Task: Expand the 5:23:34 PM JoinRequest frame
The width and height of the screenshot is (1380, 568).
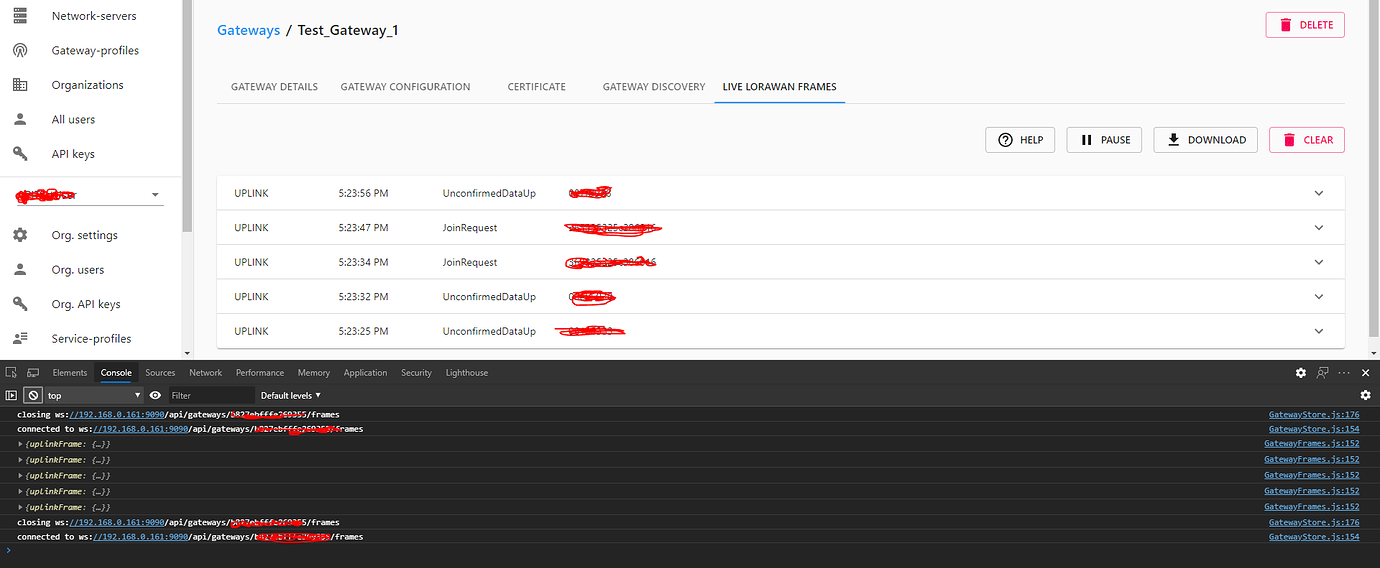Action: tap(1319, 262)
